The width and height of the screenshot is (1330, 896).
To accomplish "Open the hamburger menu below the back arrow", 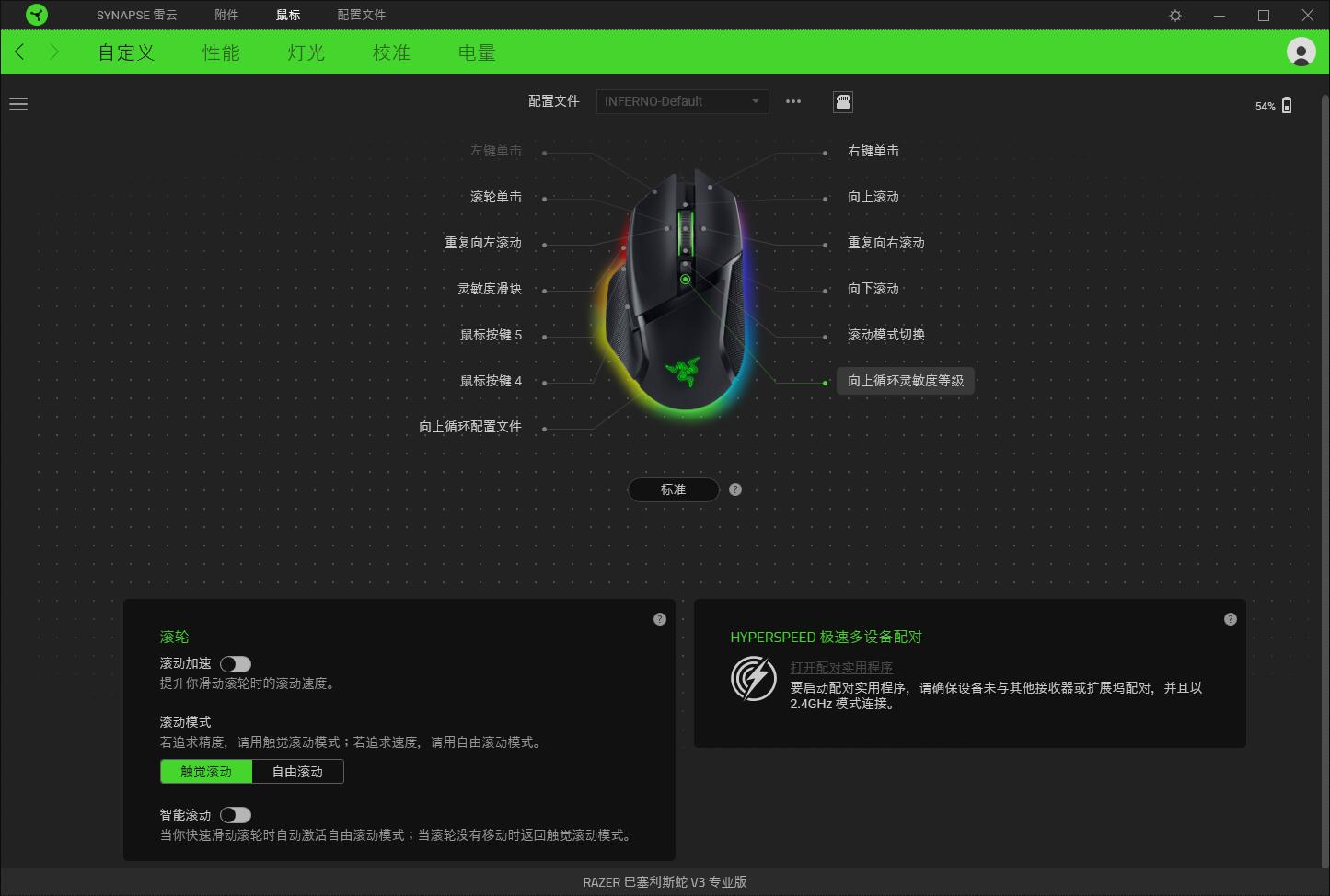I will pos(18,104).
